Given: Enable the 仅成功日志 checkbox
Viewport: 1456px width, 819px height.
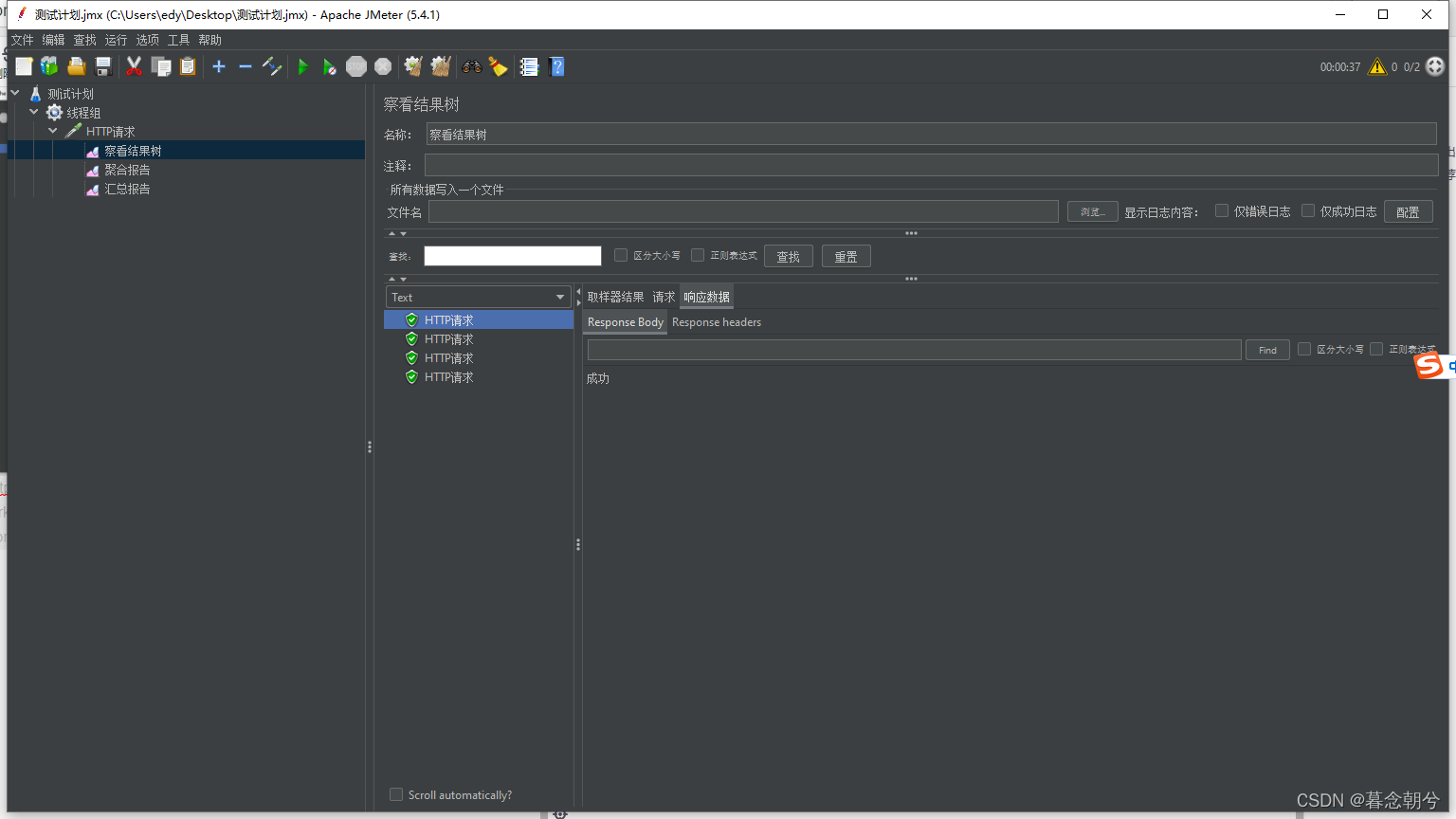Looking at the screenshot, I should 1308,210.
